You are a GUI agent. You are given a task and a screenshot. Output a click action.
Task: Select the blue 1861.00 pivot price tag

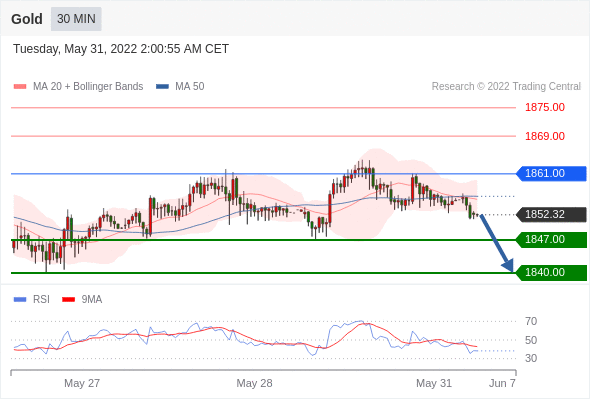(x=551, y=173)
